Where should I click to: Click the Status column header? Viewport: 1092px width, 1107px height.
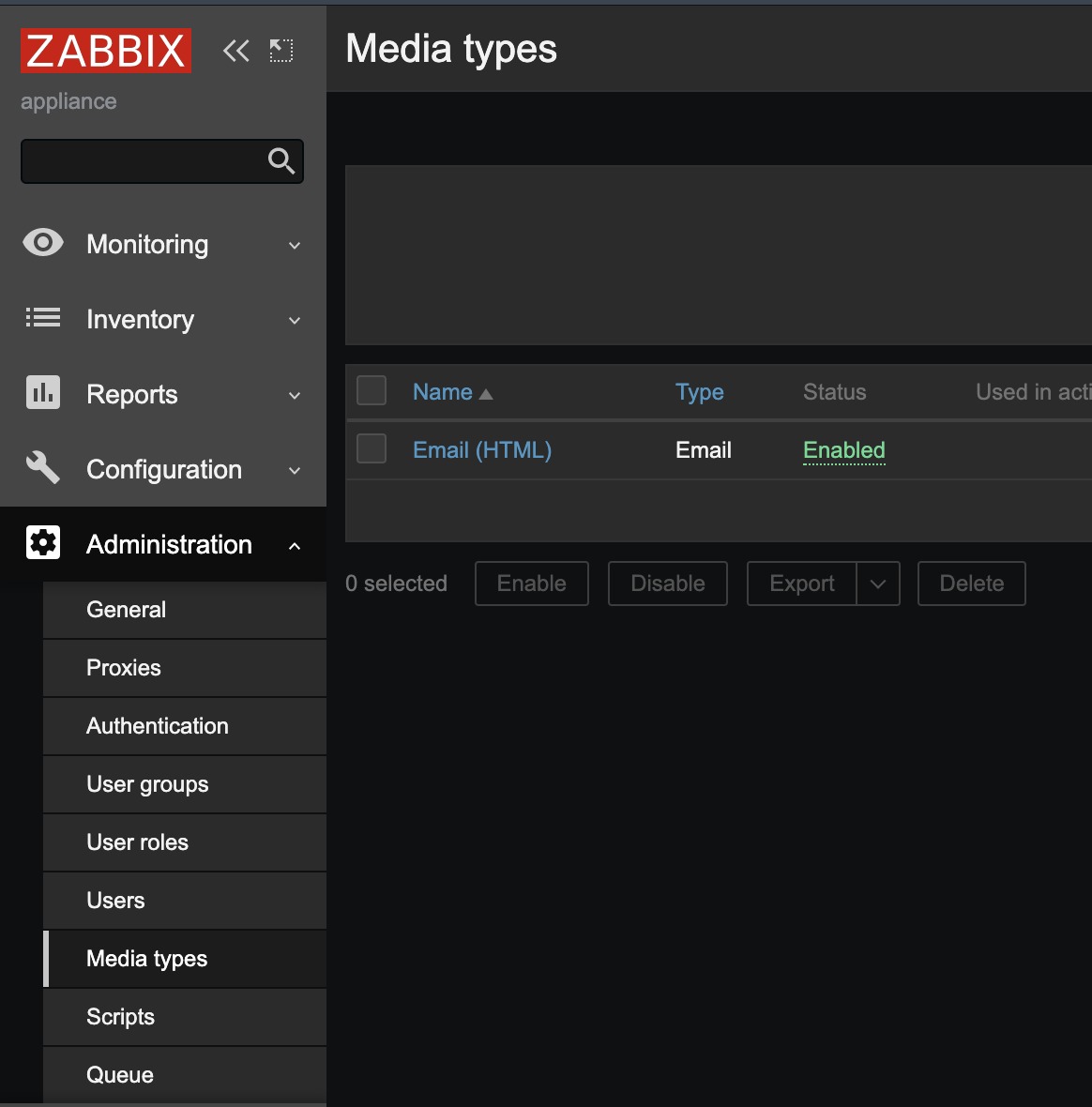click(834, 392)
